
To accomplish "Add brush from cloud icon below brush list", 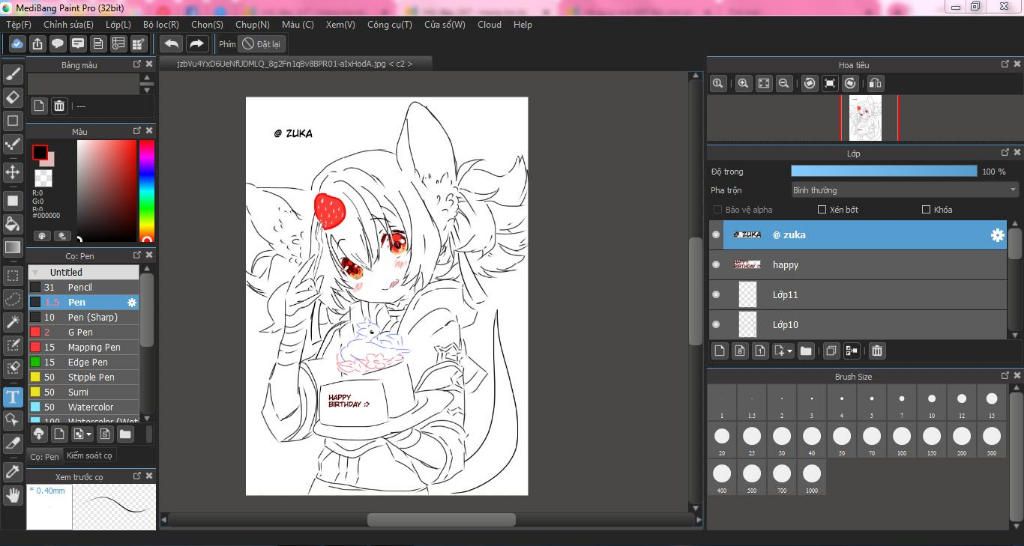I will [39, 434].
